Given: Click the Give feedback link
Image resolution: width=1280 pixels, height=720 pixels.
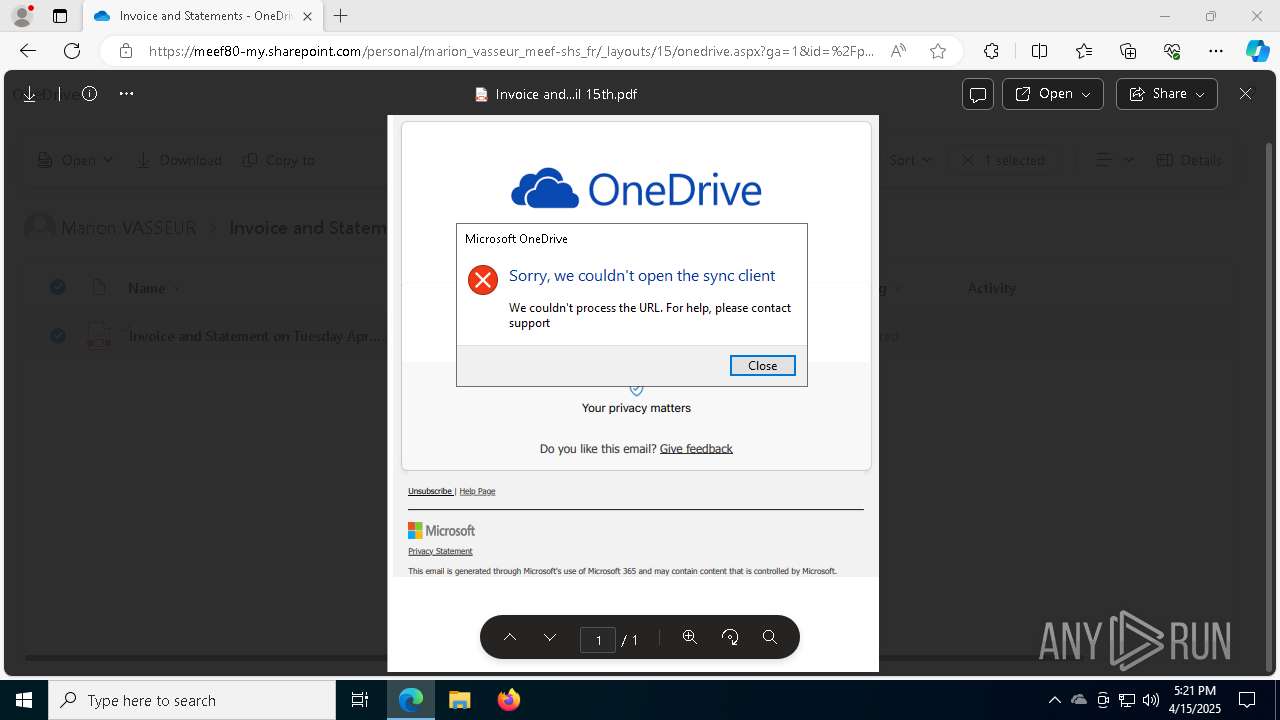Looking at the screenshot, I should (696, 449).
